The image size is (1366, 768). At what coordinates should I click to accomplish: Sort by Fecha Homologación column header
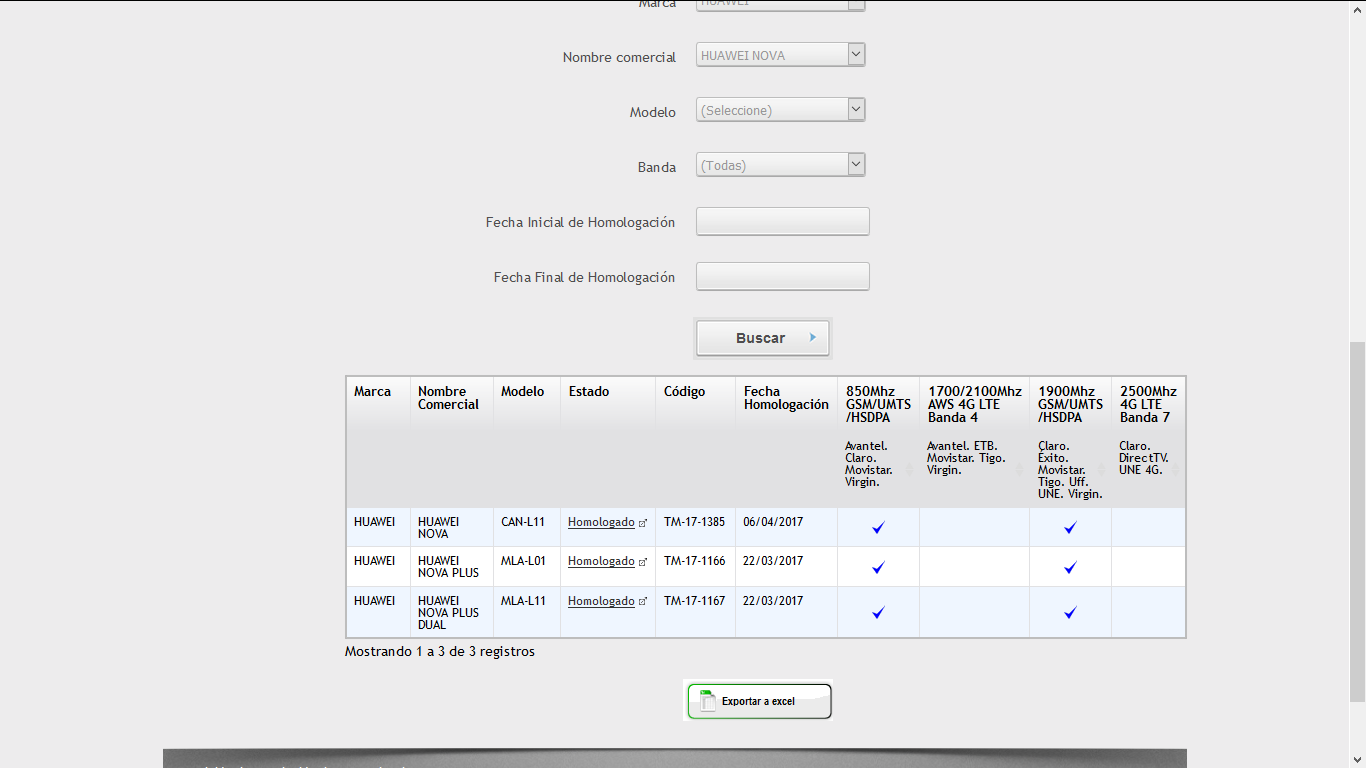[x=787, y=442]
